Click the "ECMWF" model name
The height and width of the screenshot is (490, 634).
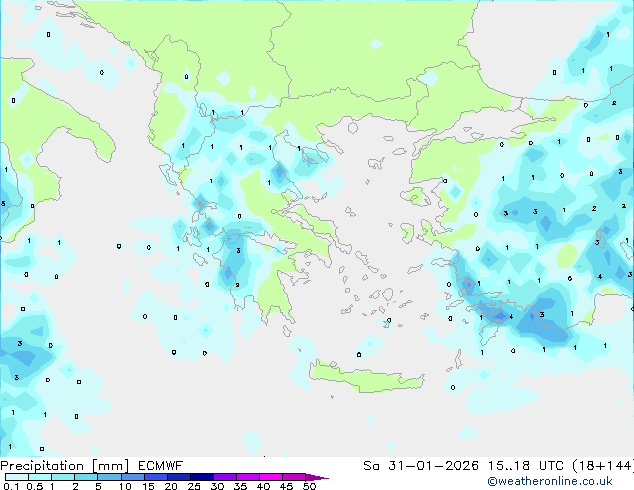pyautogui.click(x=161, y=466)
